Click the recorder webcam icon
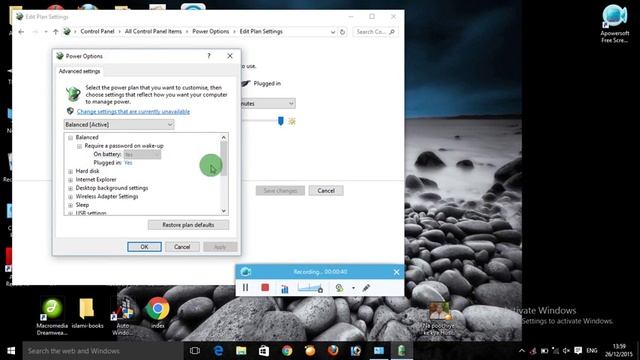Image resolution: width=640 pixels, height=360 pixels. 339,288
